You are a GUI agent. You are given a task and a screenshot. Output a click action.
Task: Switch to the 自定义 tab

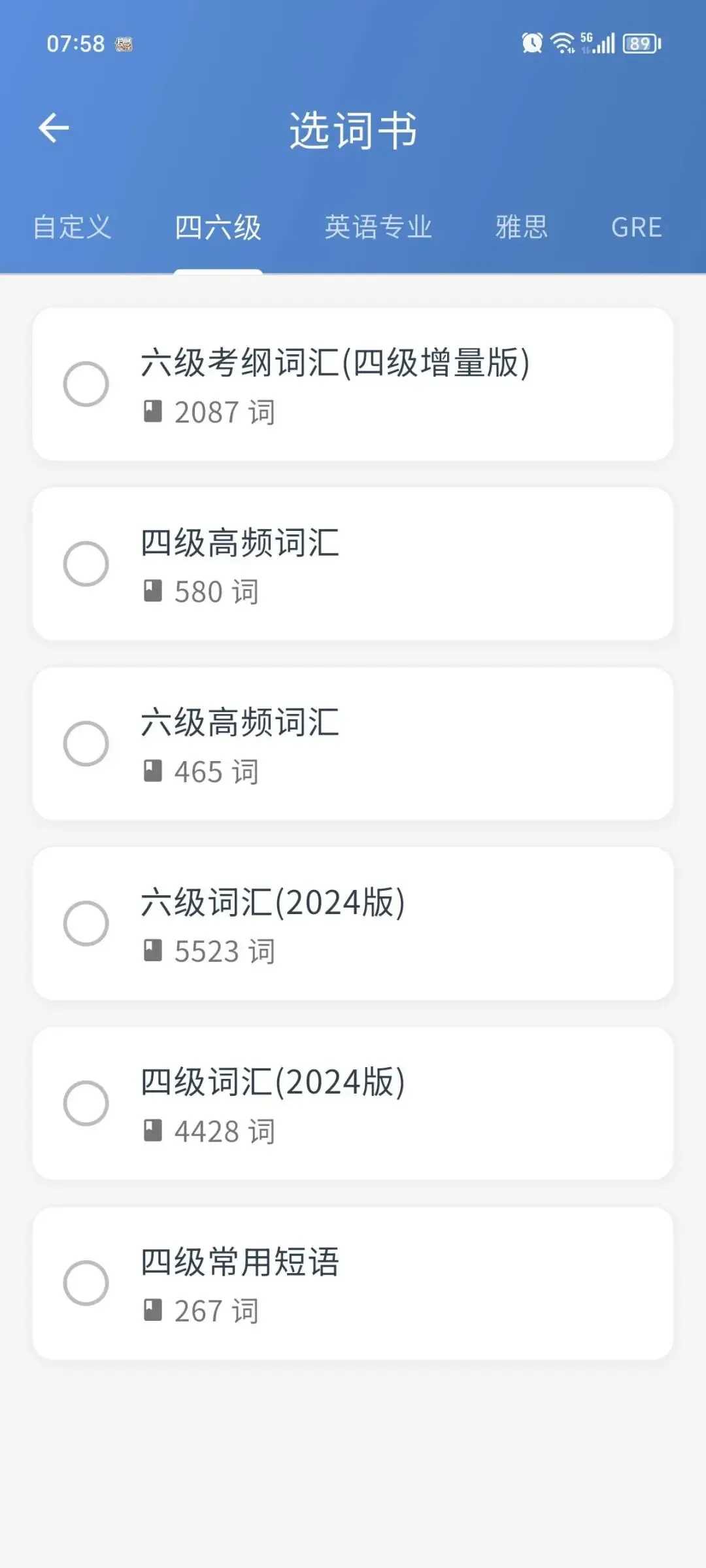(72, 228)
